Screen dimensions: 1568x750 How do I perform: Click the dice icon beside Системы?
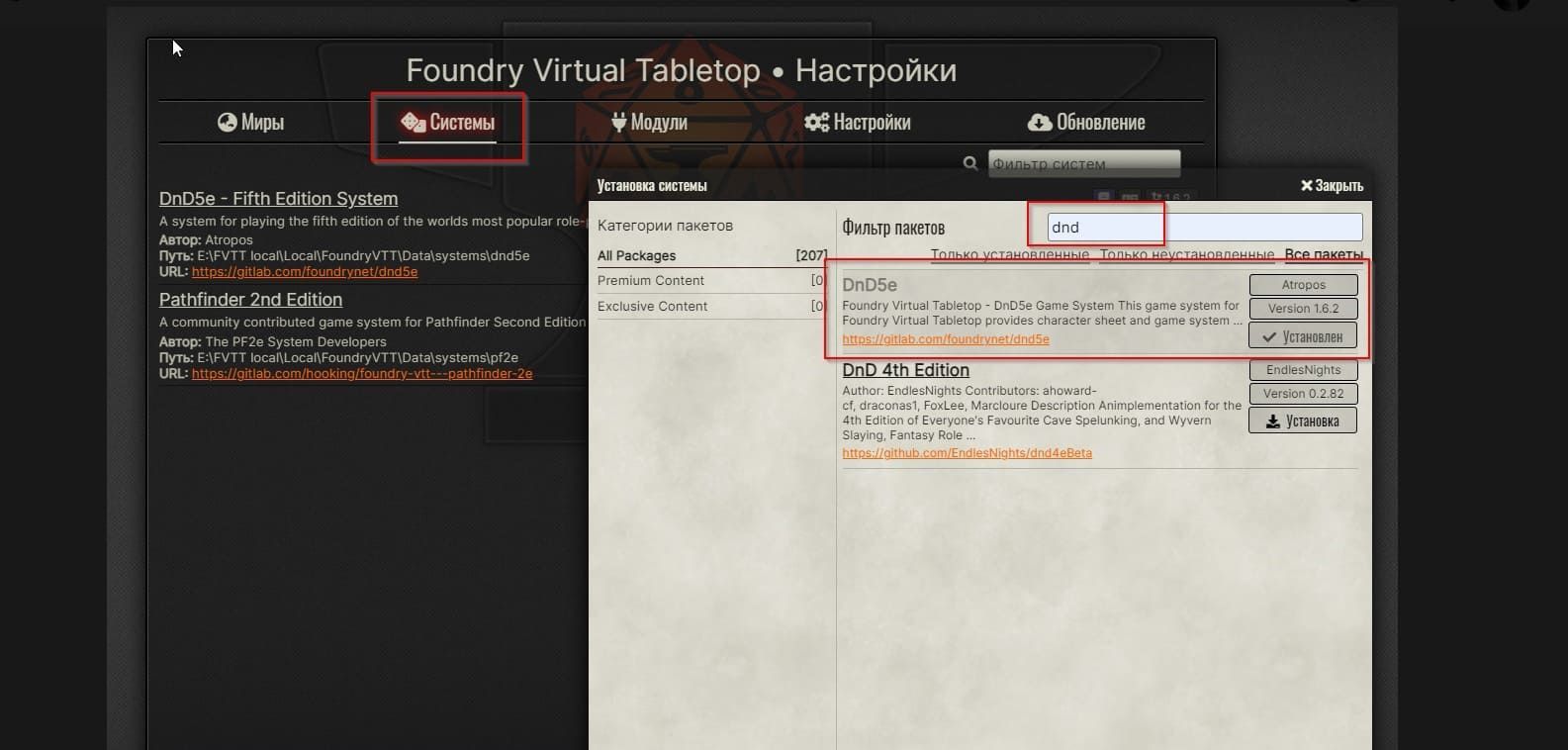413,122
